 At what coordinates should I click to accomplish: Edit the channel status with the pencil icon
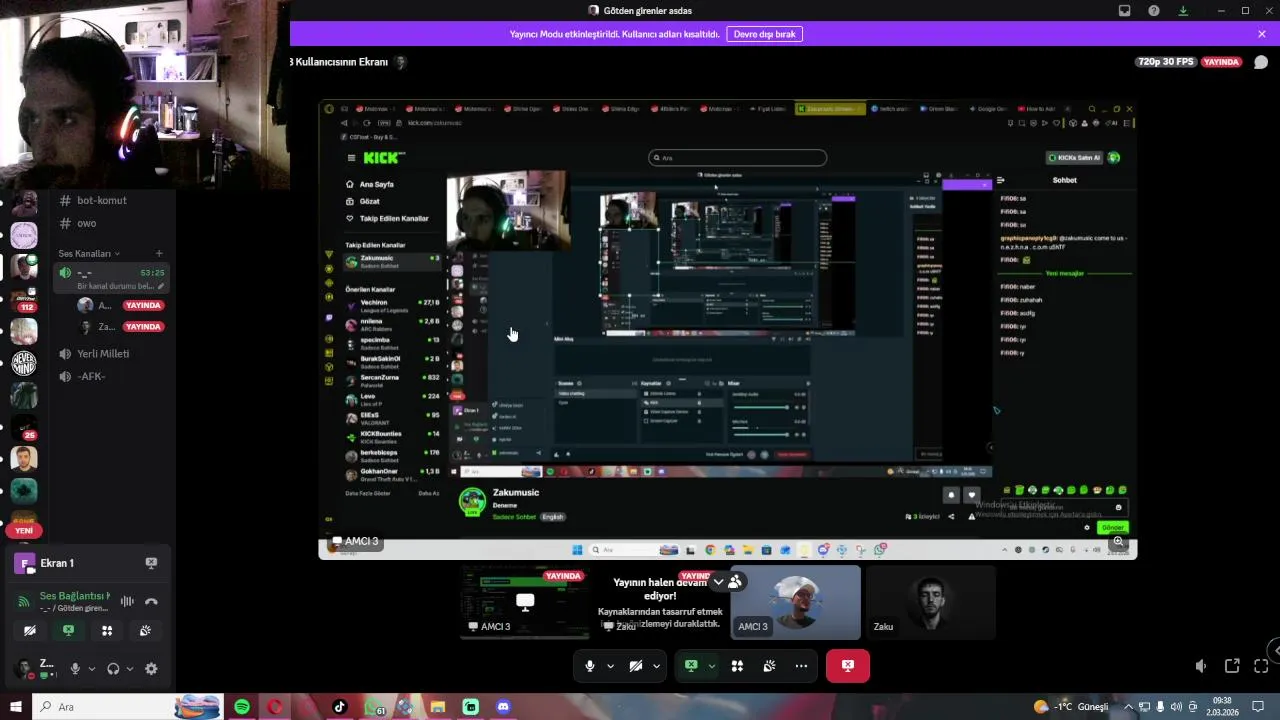pos(161,286)
